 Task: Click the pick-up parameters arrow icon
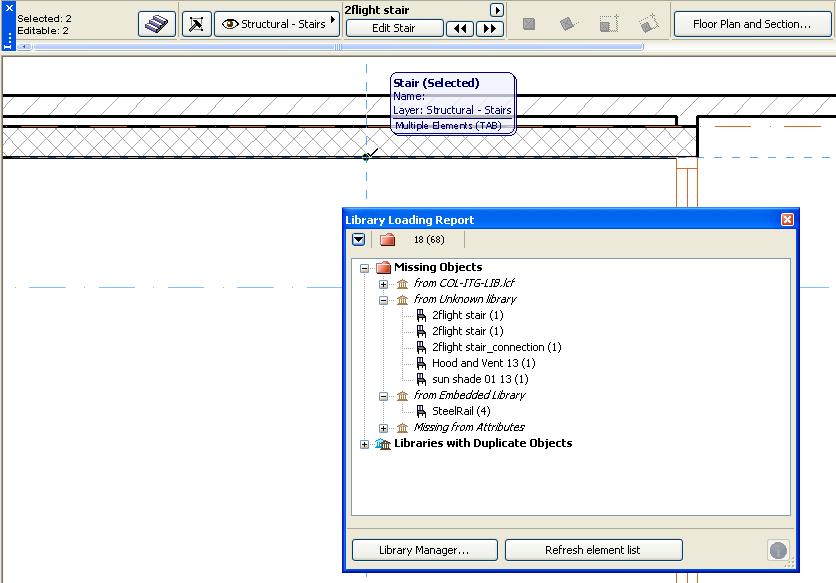pyautogui.click(x=196, y=24)
